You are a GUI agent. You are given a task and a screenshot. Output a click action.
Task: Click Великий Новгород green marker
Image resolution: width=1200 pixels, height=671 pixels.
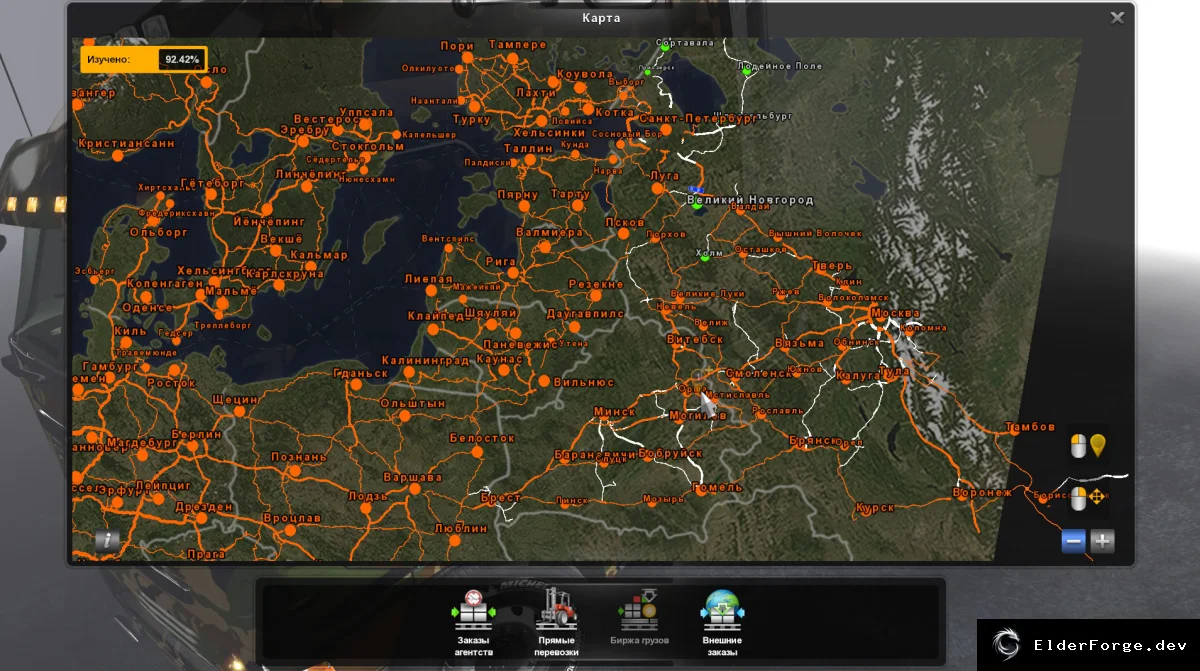696,208
